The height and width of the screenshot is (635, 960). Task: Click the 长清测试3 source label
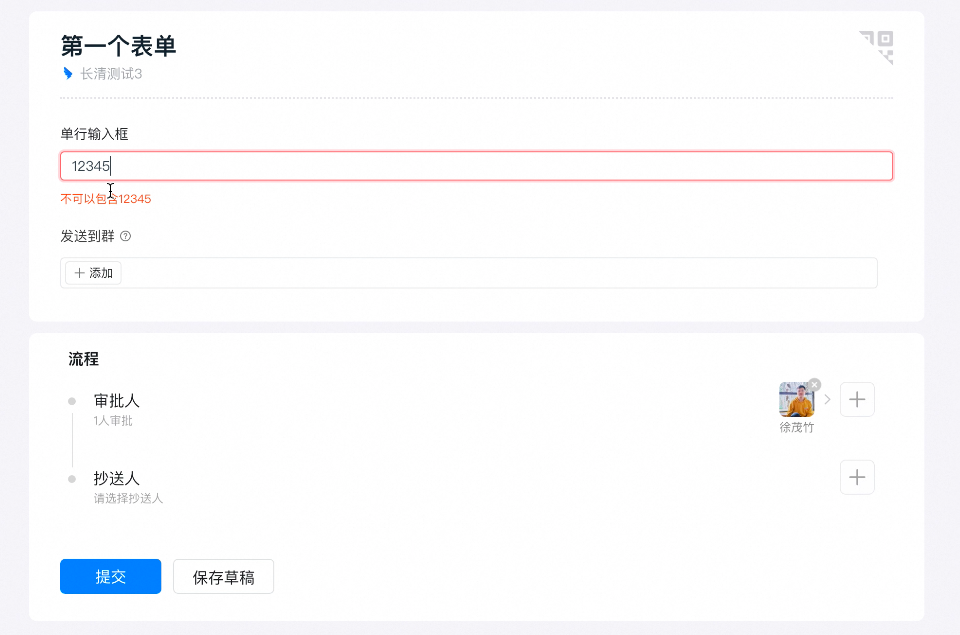pyautogui.click(x=111, y=73)
